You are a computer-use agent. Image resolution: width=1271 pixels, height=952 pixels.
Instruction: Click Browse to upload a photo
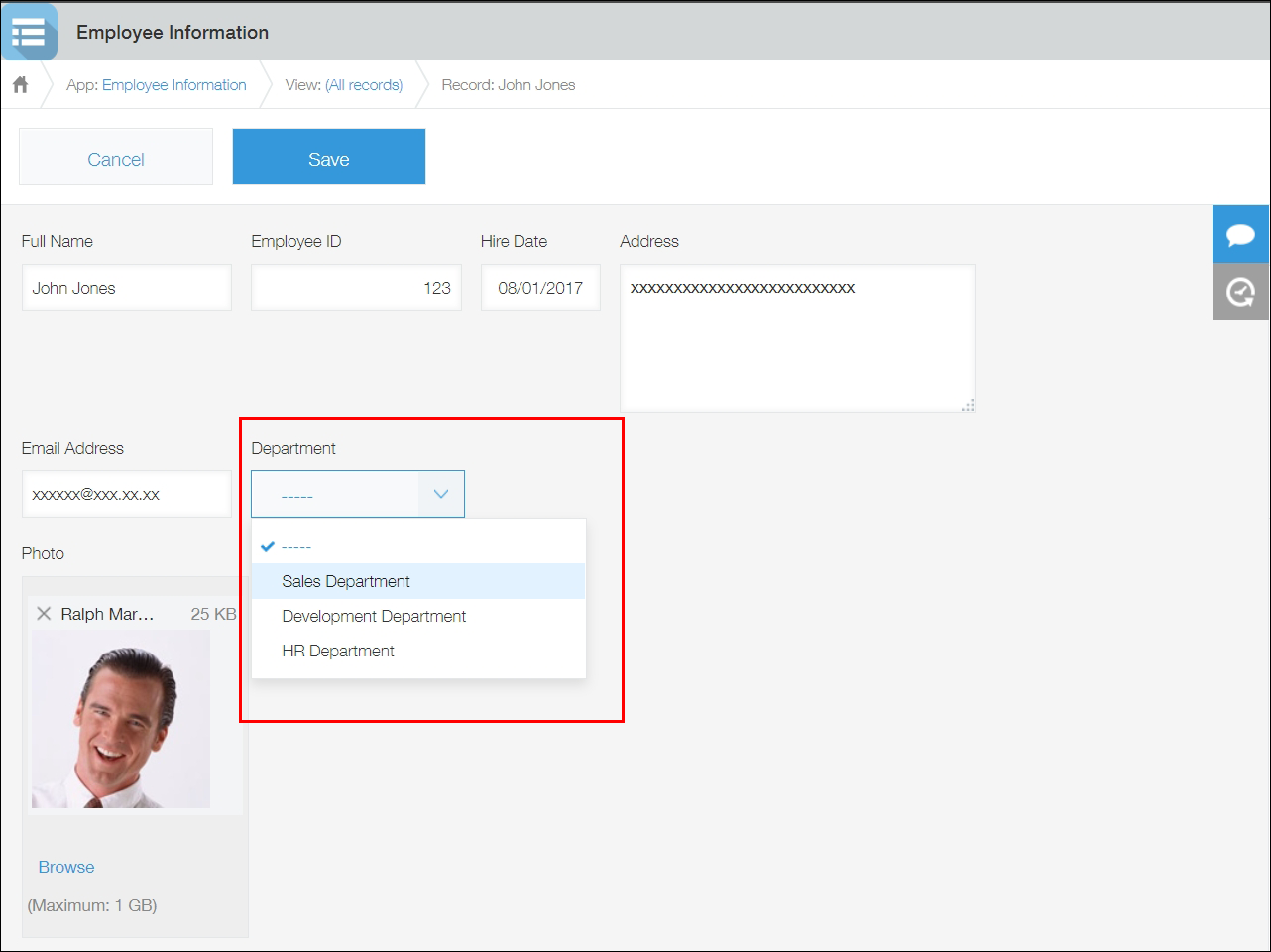coord(65,866)
